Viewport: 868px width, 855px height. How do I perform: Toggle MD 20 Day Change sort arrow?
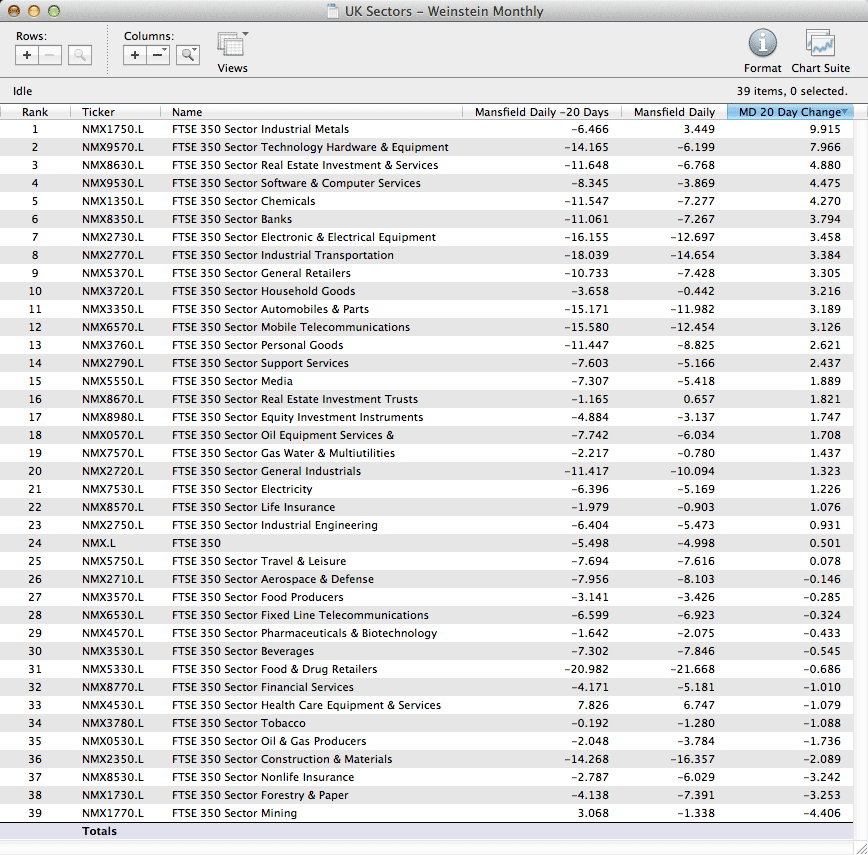[x=845, y=112]
